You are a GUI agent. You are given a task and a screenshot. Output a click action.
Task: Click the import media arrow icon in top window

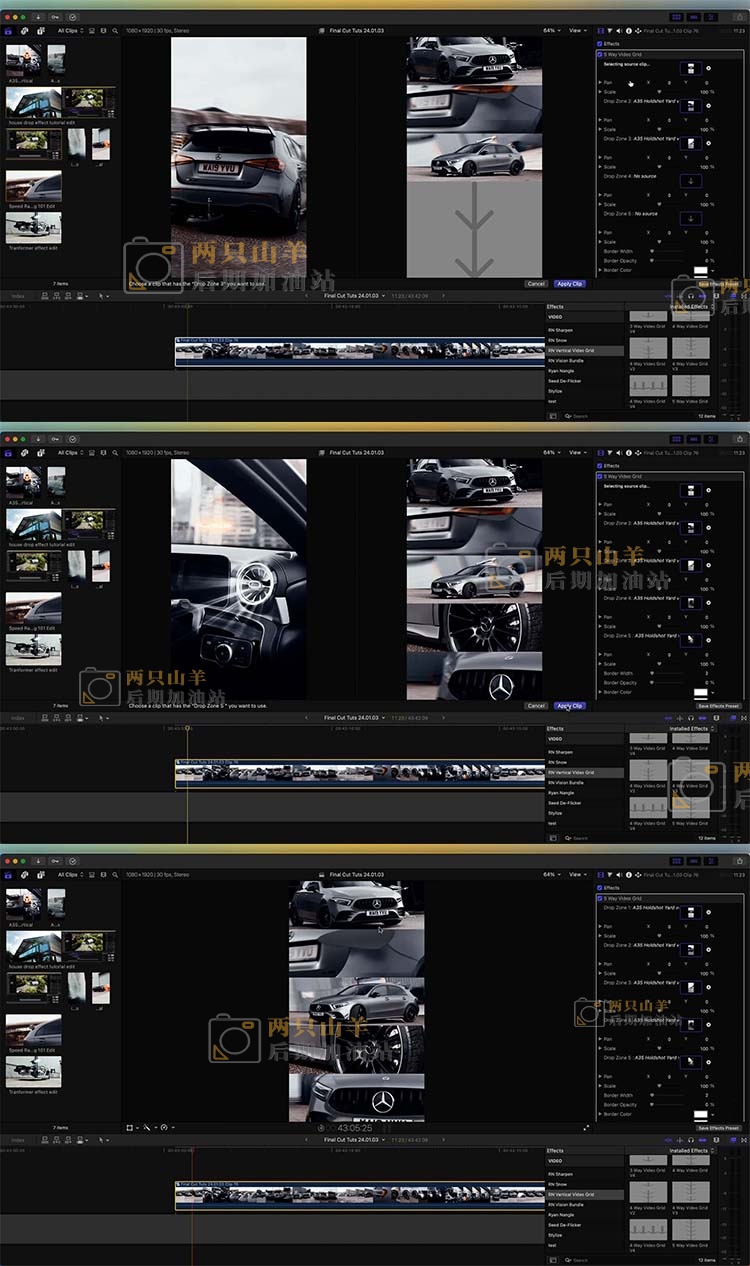point(38,17)
